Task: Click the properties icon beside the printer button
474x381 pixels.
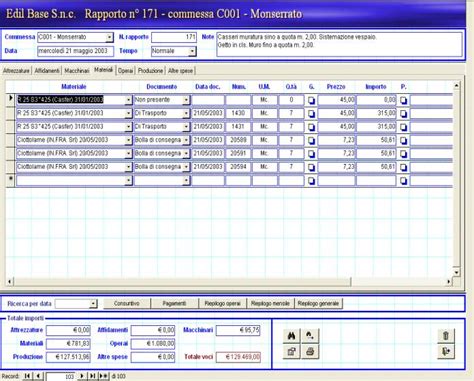Action: [x=292, y=352]
